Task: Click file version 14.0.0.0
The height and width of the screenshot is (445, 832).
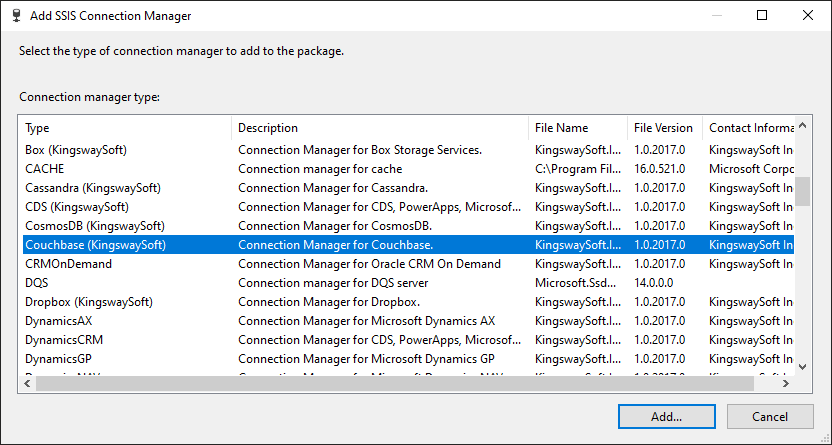Action: pyautogui.click(x=654, y=283)
